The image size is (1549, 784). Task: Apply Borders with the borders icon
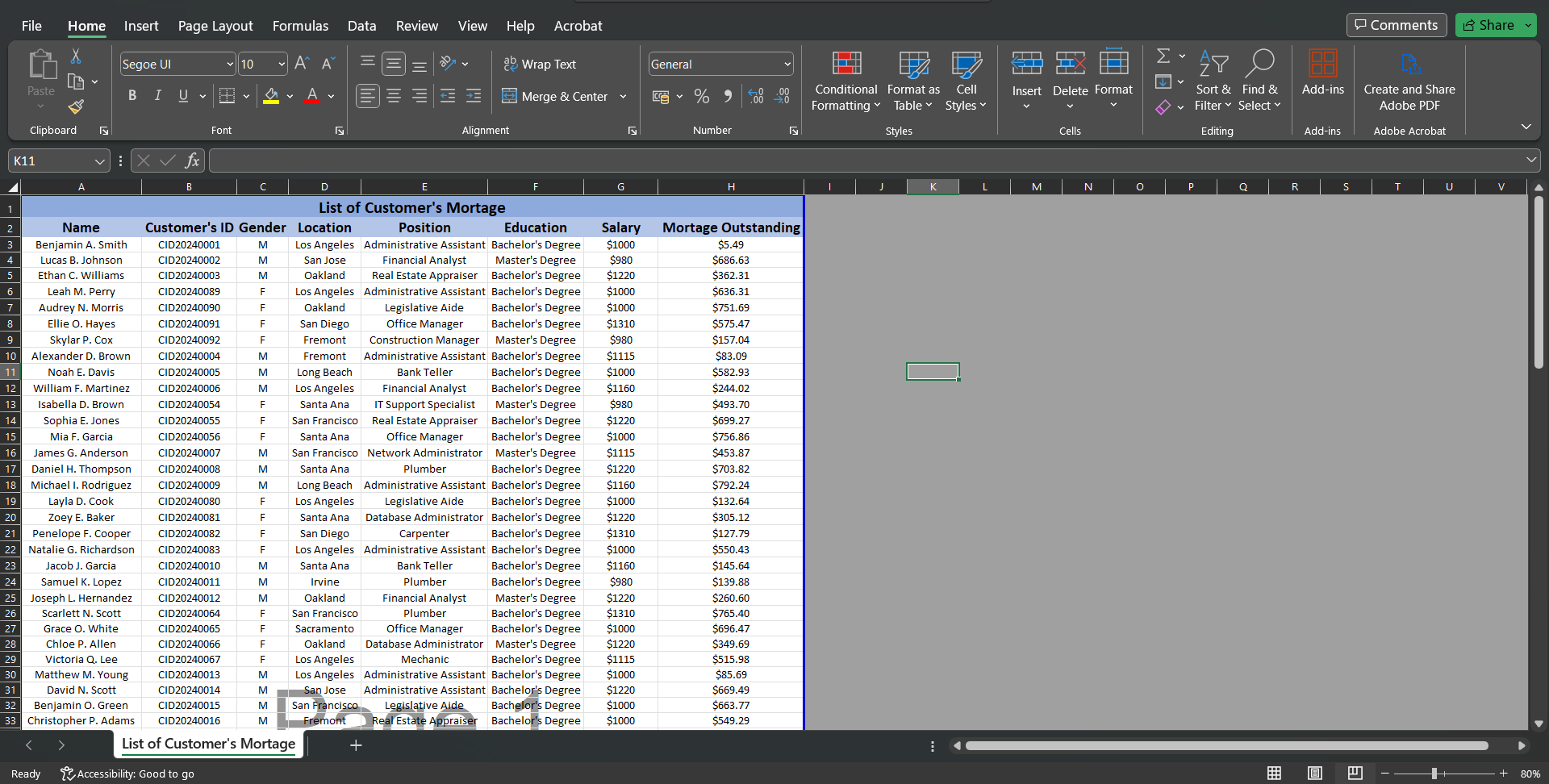coord(228,96)
